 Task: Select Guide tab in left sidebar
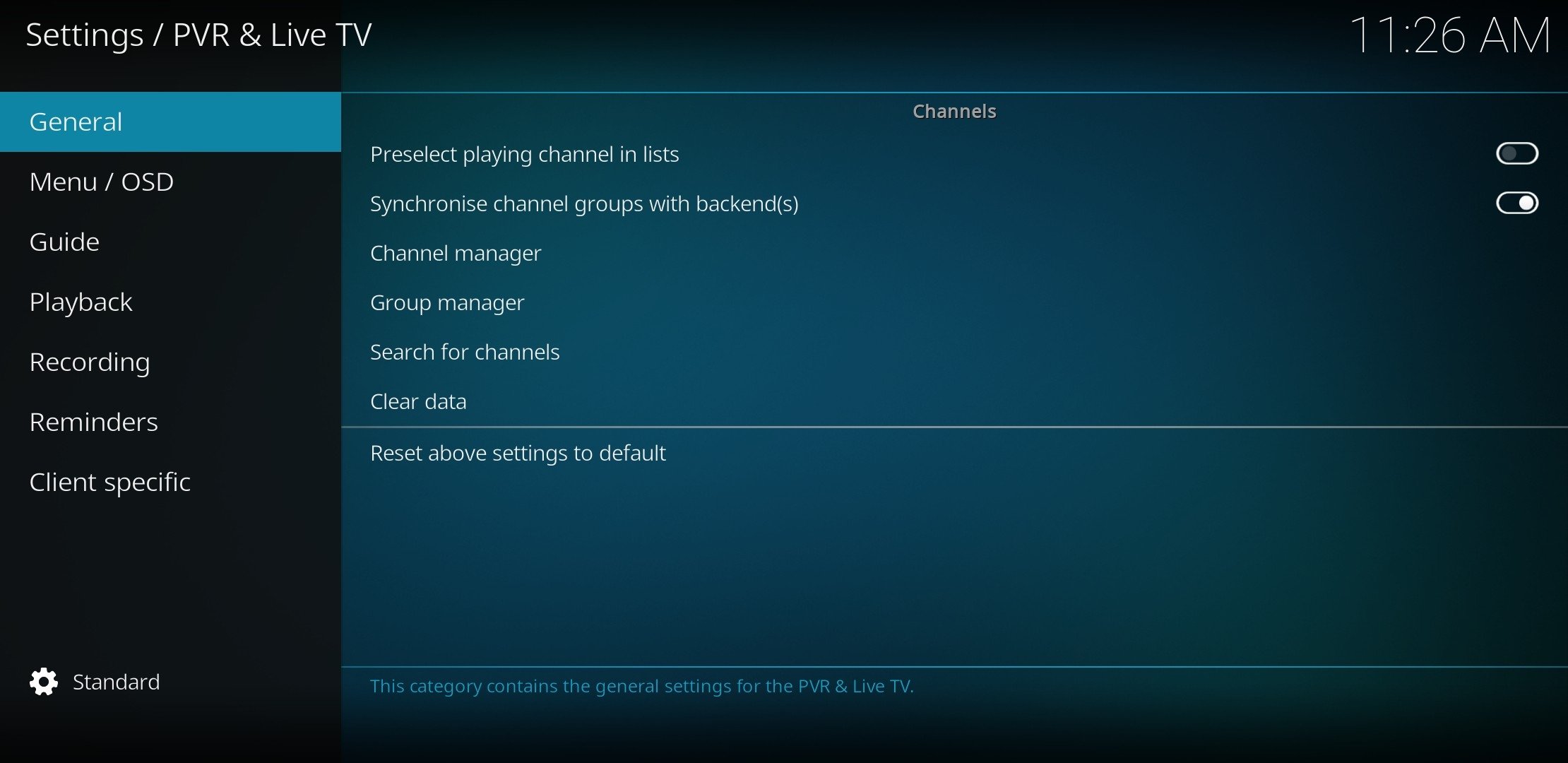click(x=63, y=241)
